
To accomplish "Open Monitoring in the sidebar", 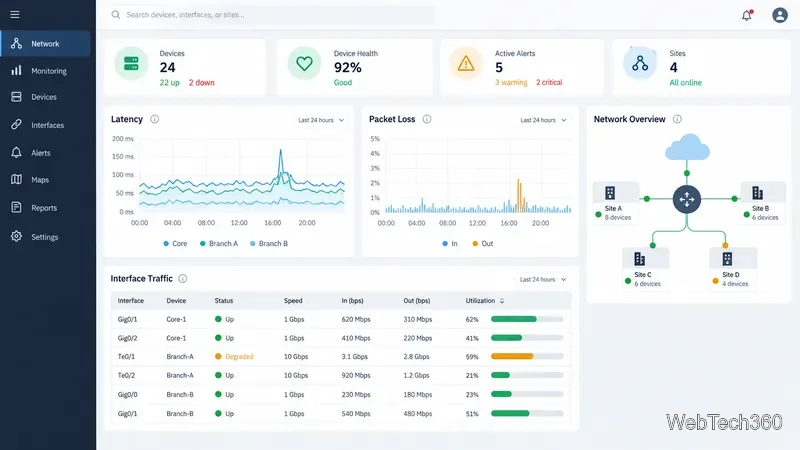I will click(x=46, y=71).
